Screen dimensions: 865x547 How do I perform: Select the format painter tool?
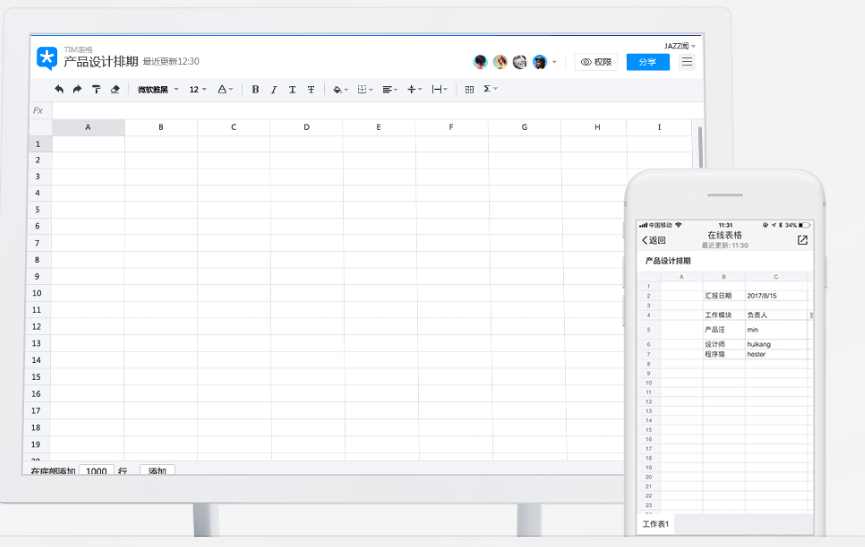tap(96, 89)
